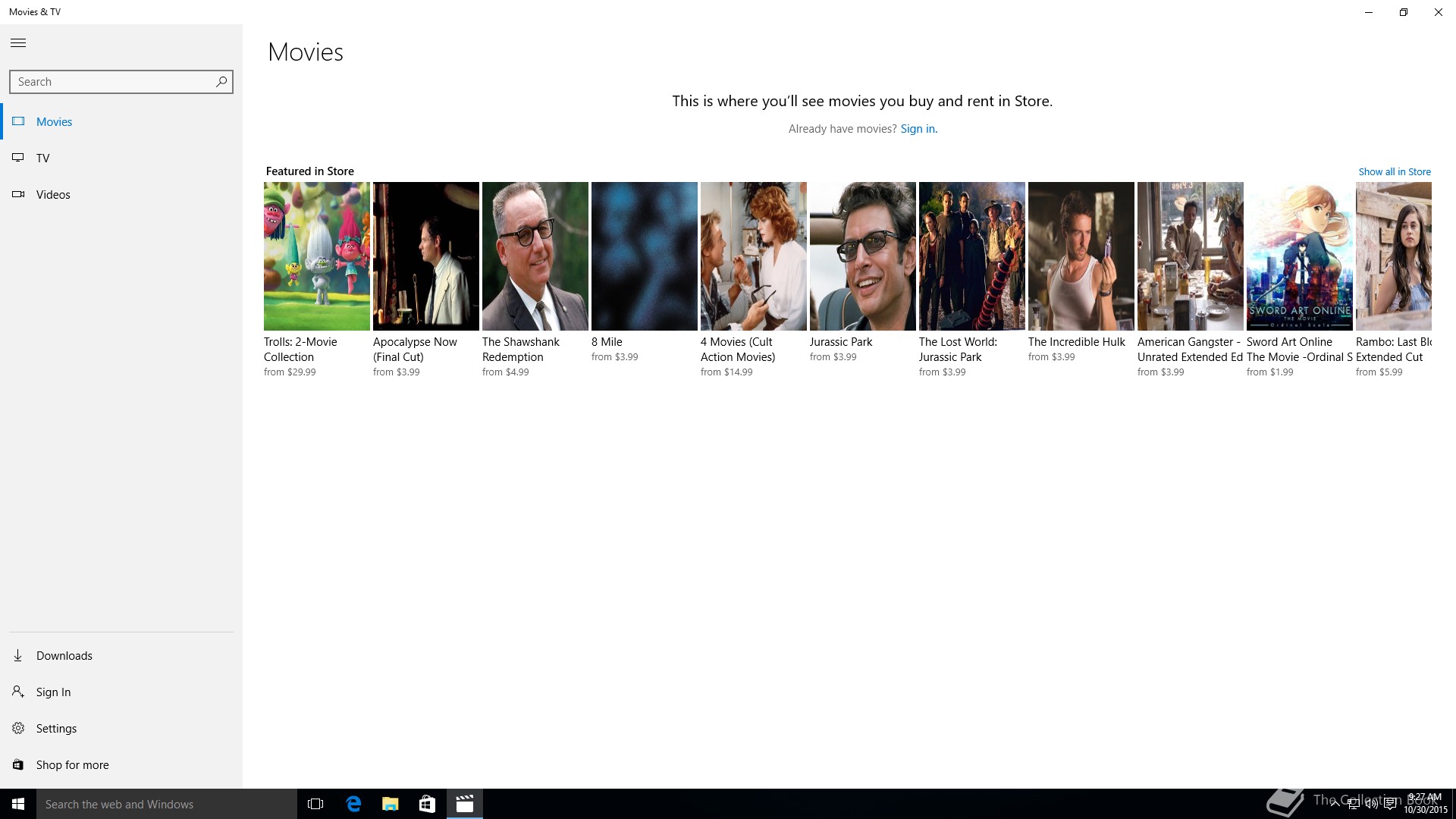
Task: Click the Search the web and Windows field
Action: coord(167,804)
